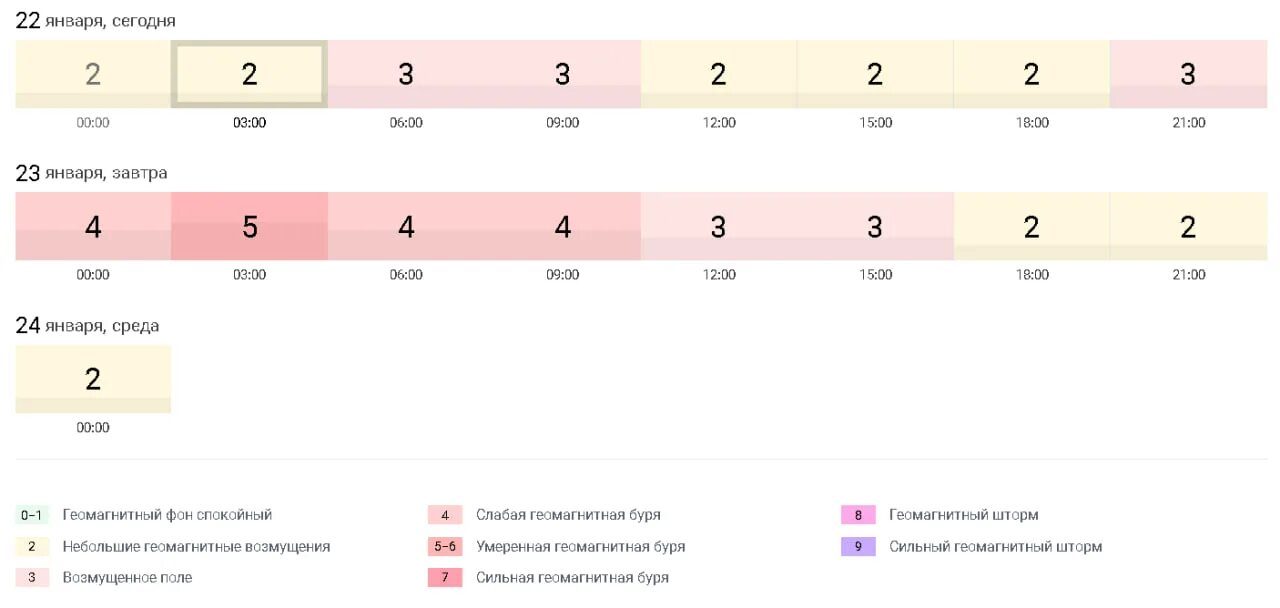The width and height of the screenshot is (1280, 608).
Task: Select the 18:00 cell on 23 января
Action: point(1032,227)
